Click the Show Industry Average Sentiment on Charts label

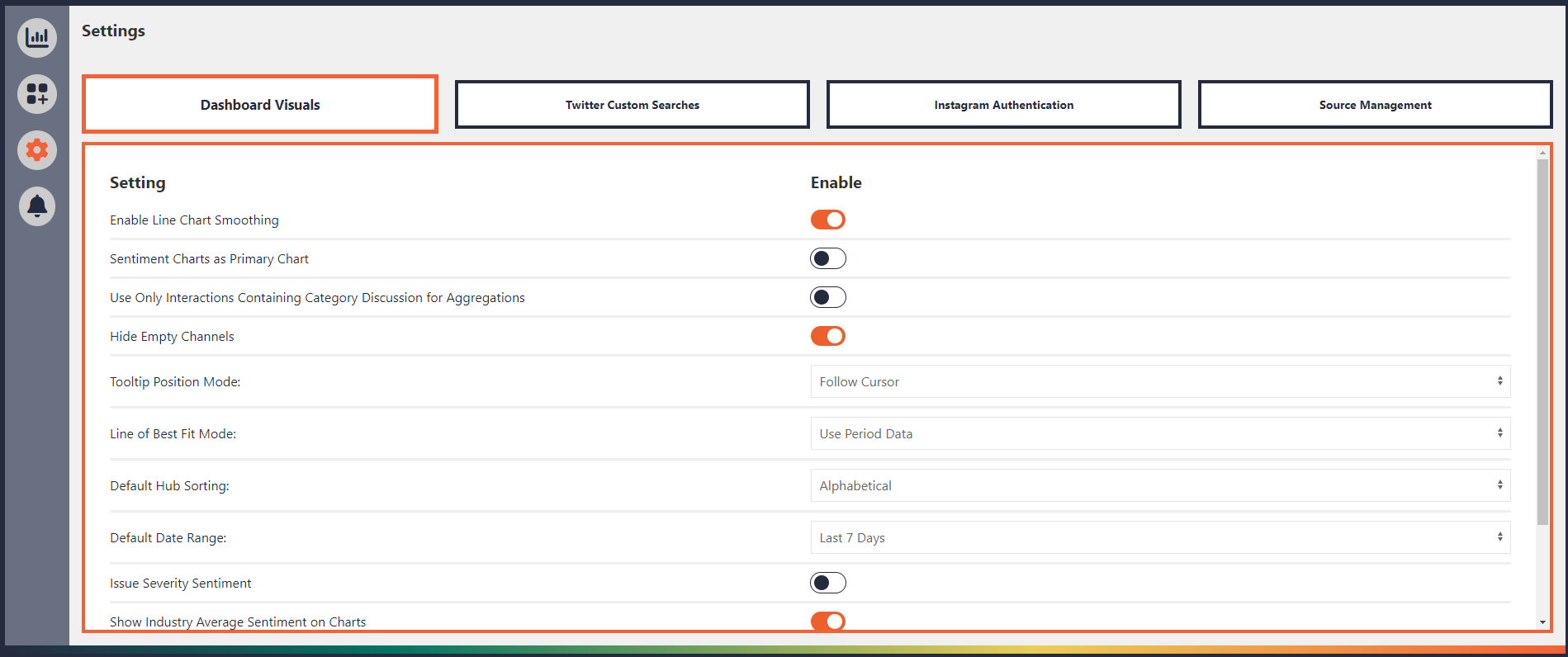click(x=238, y=622)
